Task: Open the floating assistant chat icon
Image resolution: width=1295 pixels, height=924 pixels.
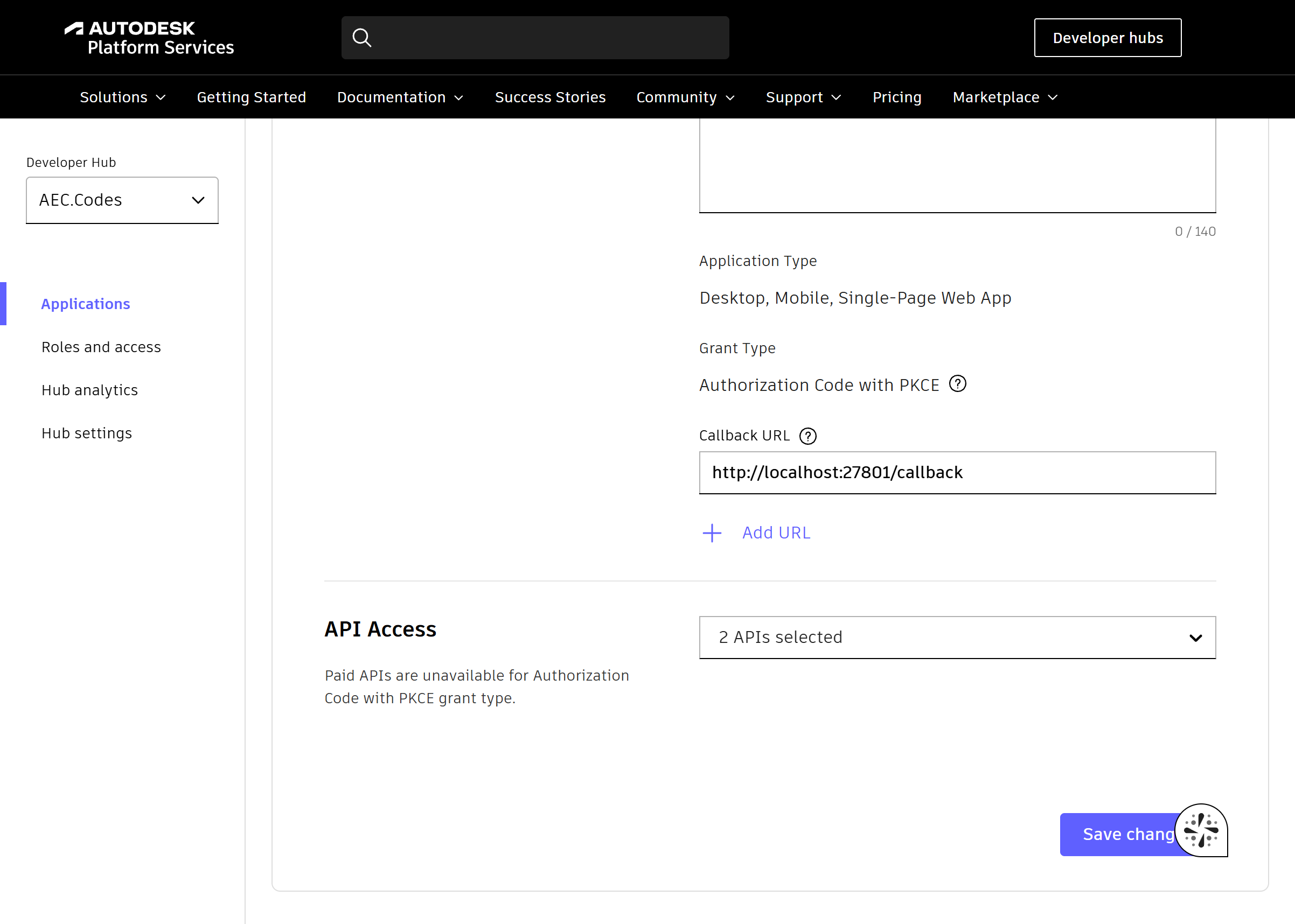Action: click(1201, 830)
